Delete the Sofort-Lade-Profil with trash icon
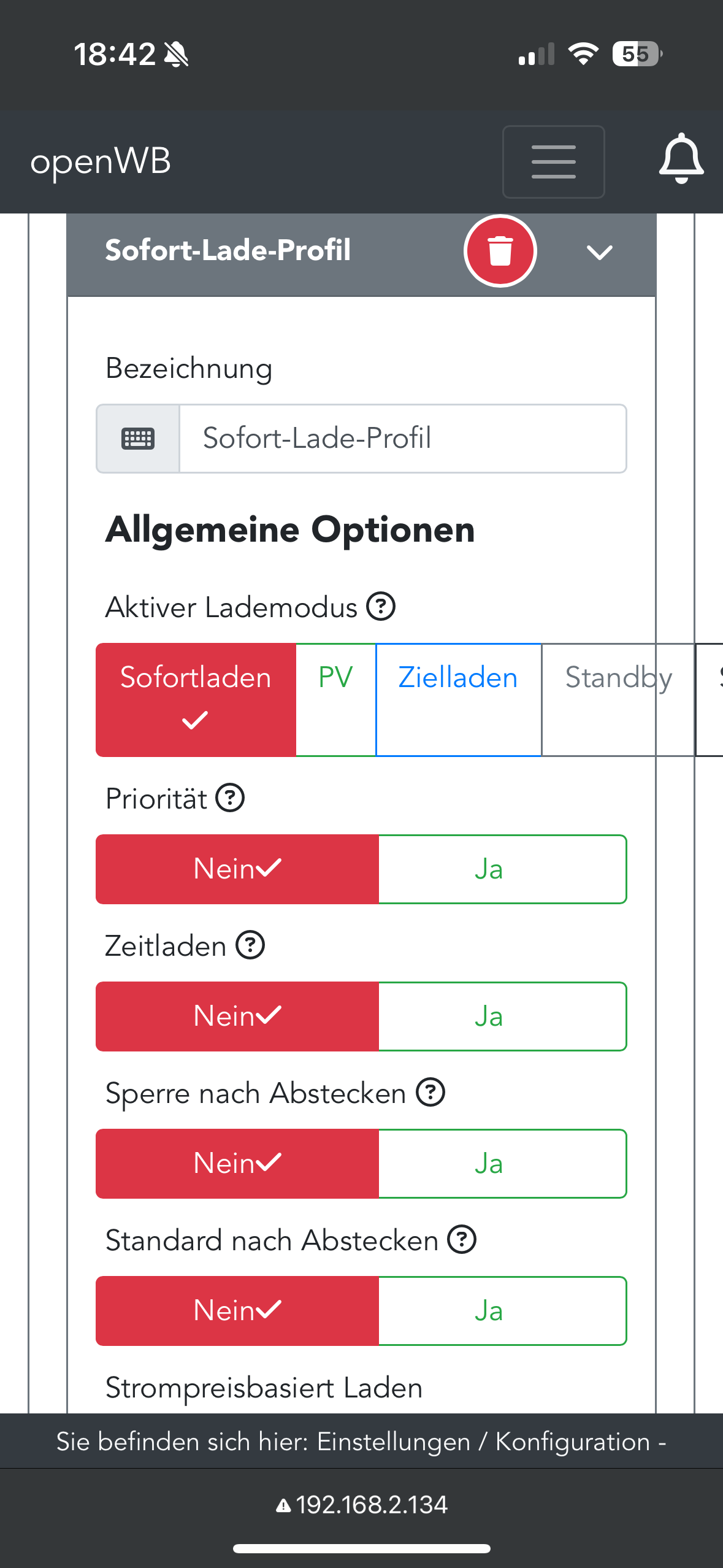Viewport: 723px width, 1568px height. pyautogui.click(x=500, y=251)
